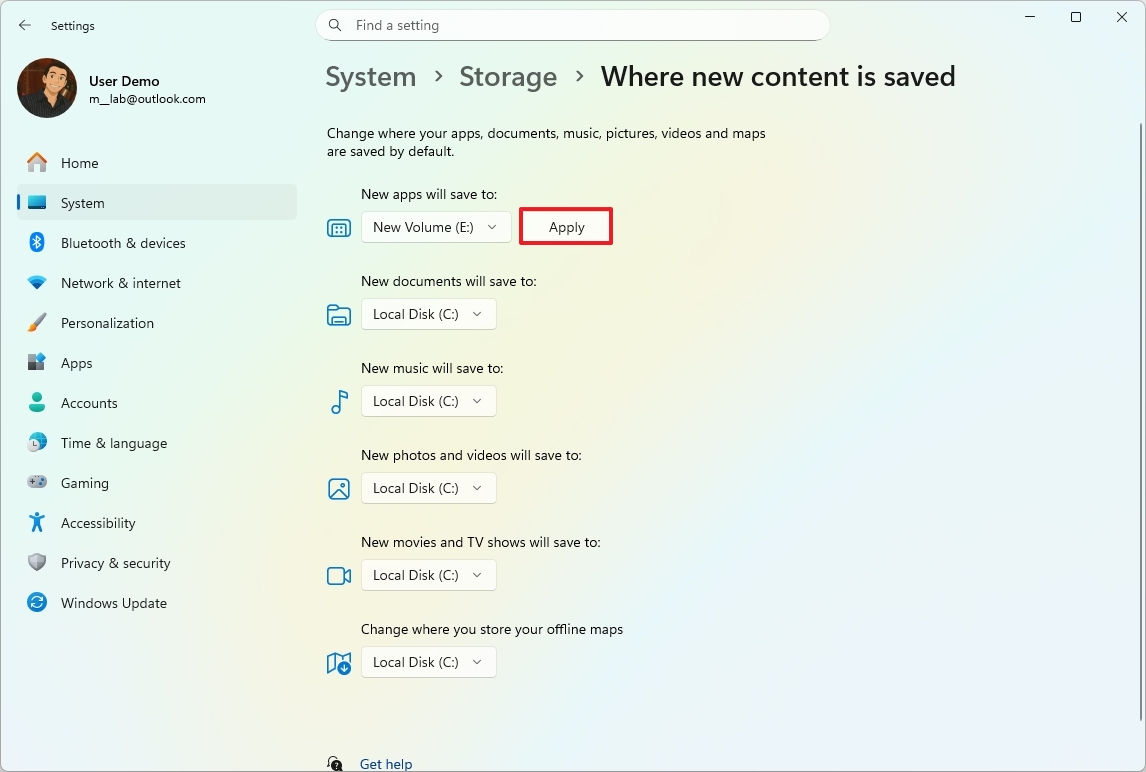Select the Accessibility category
The image size is (1146, 772).
click(97, 523)
